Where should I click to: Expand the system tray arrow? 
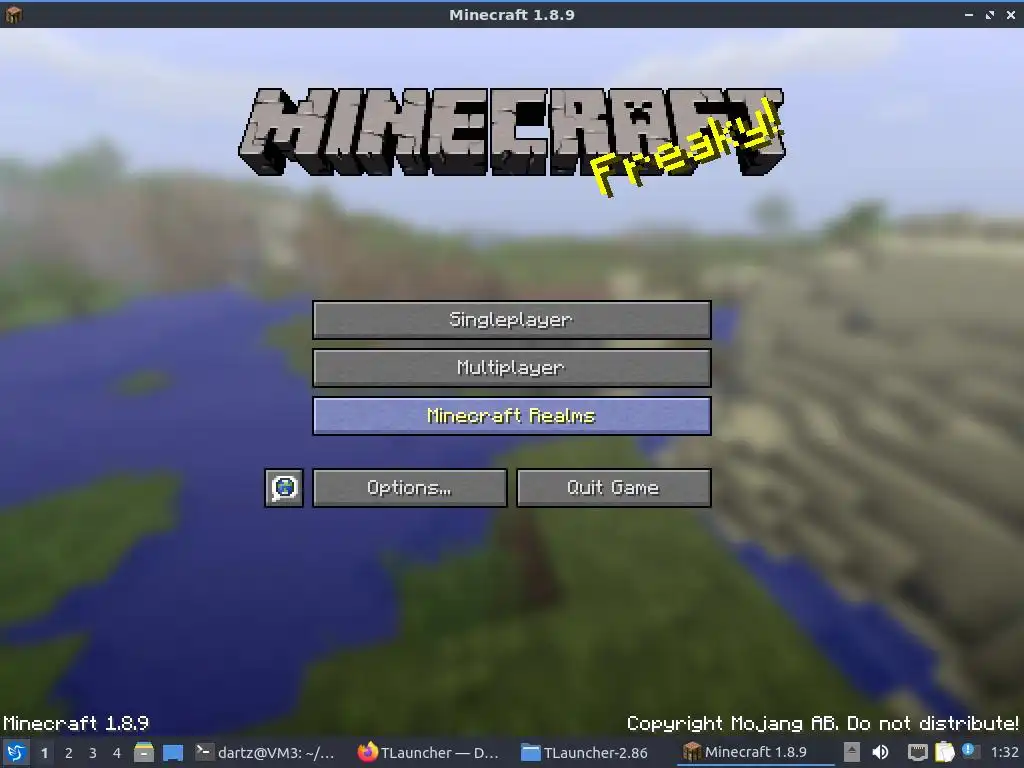(852, 752)
